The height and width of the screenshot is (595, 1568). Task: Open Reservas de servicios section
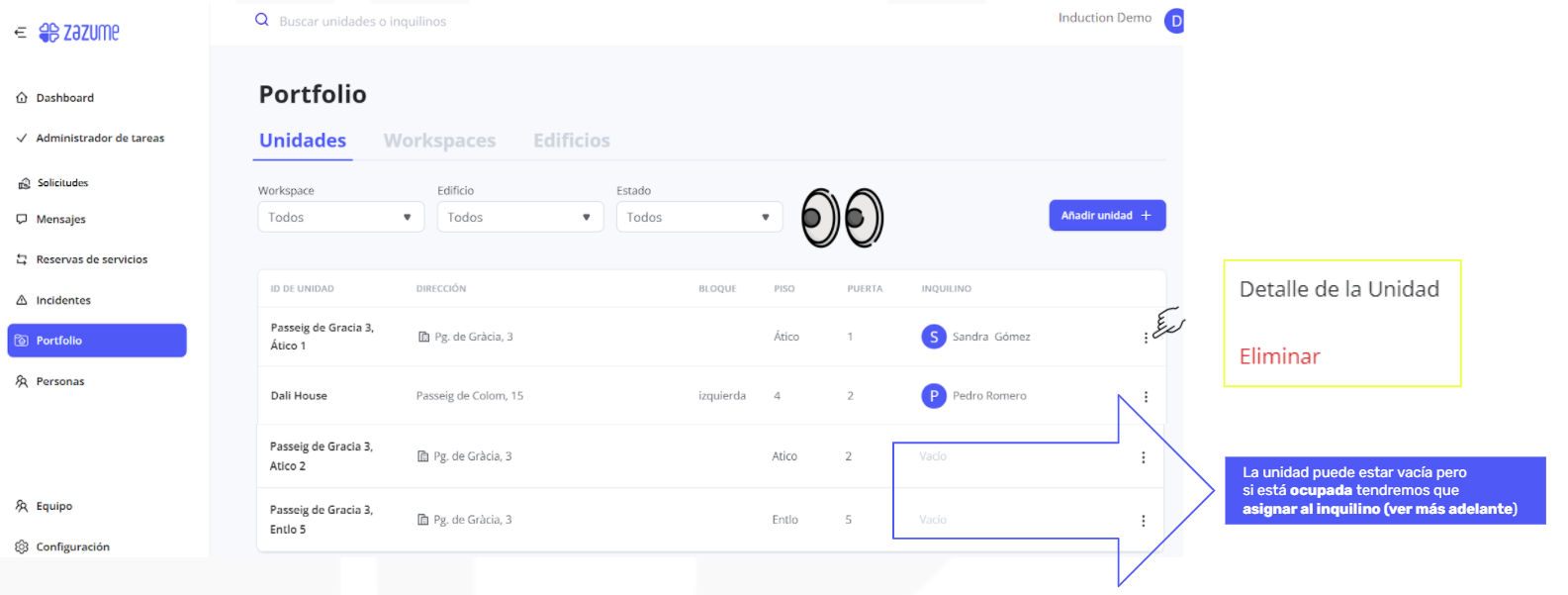tap(91, 259)
